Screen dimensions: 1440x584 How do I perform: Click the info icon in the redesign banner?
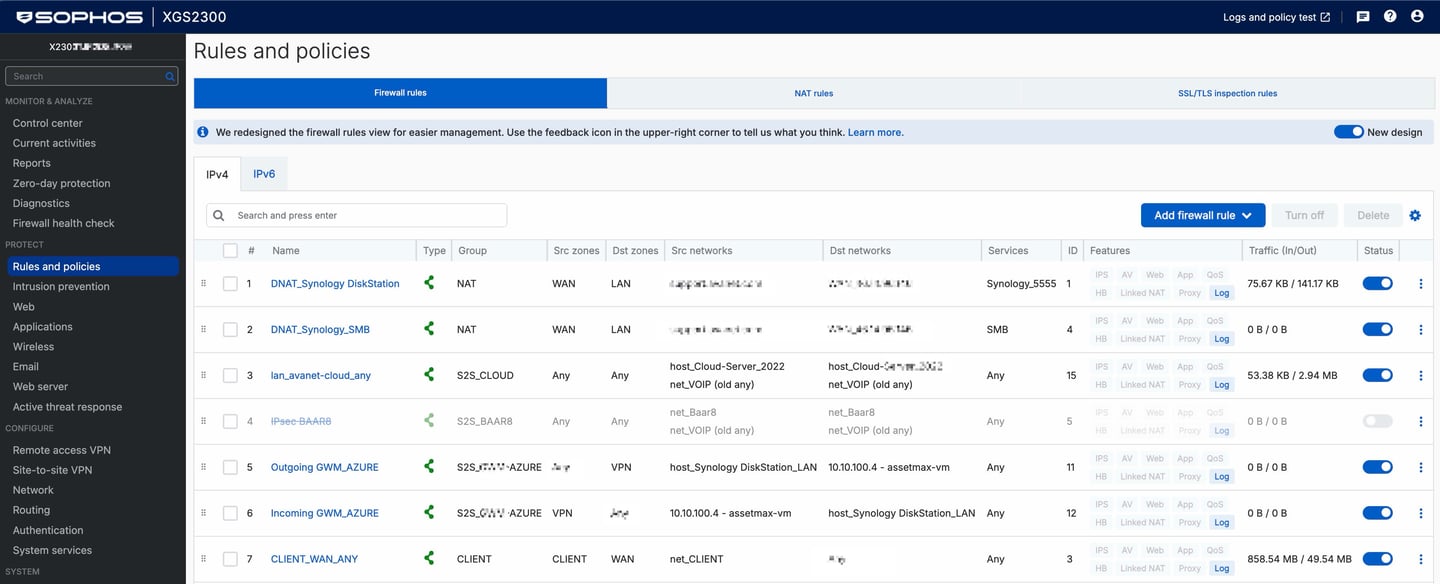click(x=203, y=132)
